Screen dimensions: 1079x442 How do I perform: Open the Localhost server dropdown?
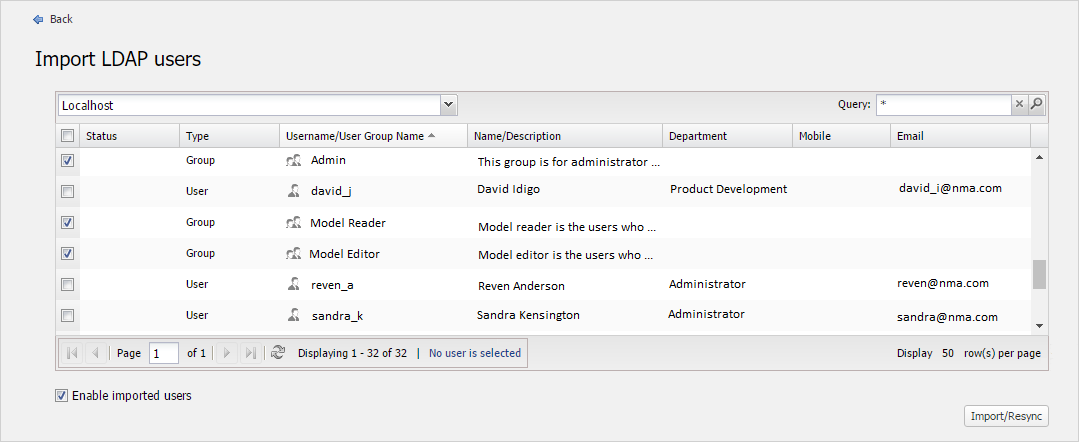(448, 104)
